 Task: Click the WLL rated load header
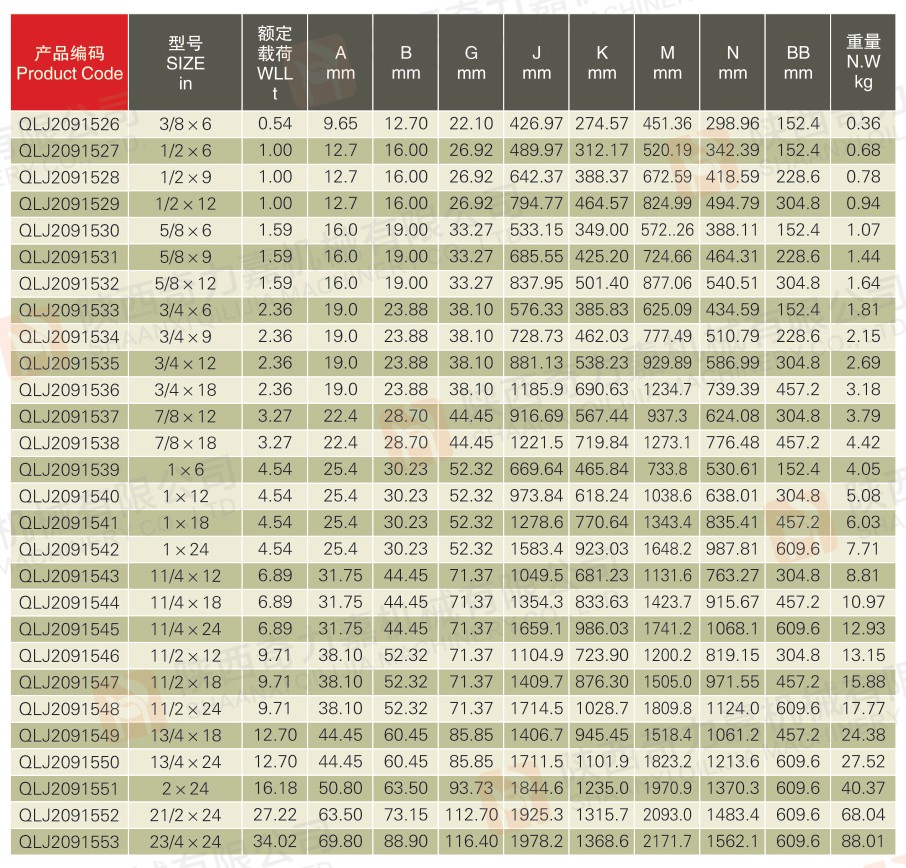click(274, 63)
